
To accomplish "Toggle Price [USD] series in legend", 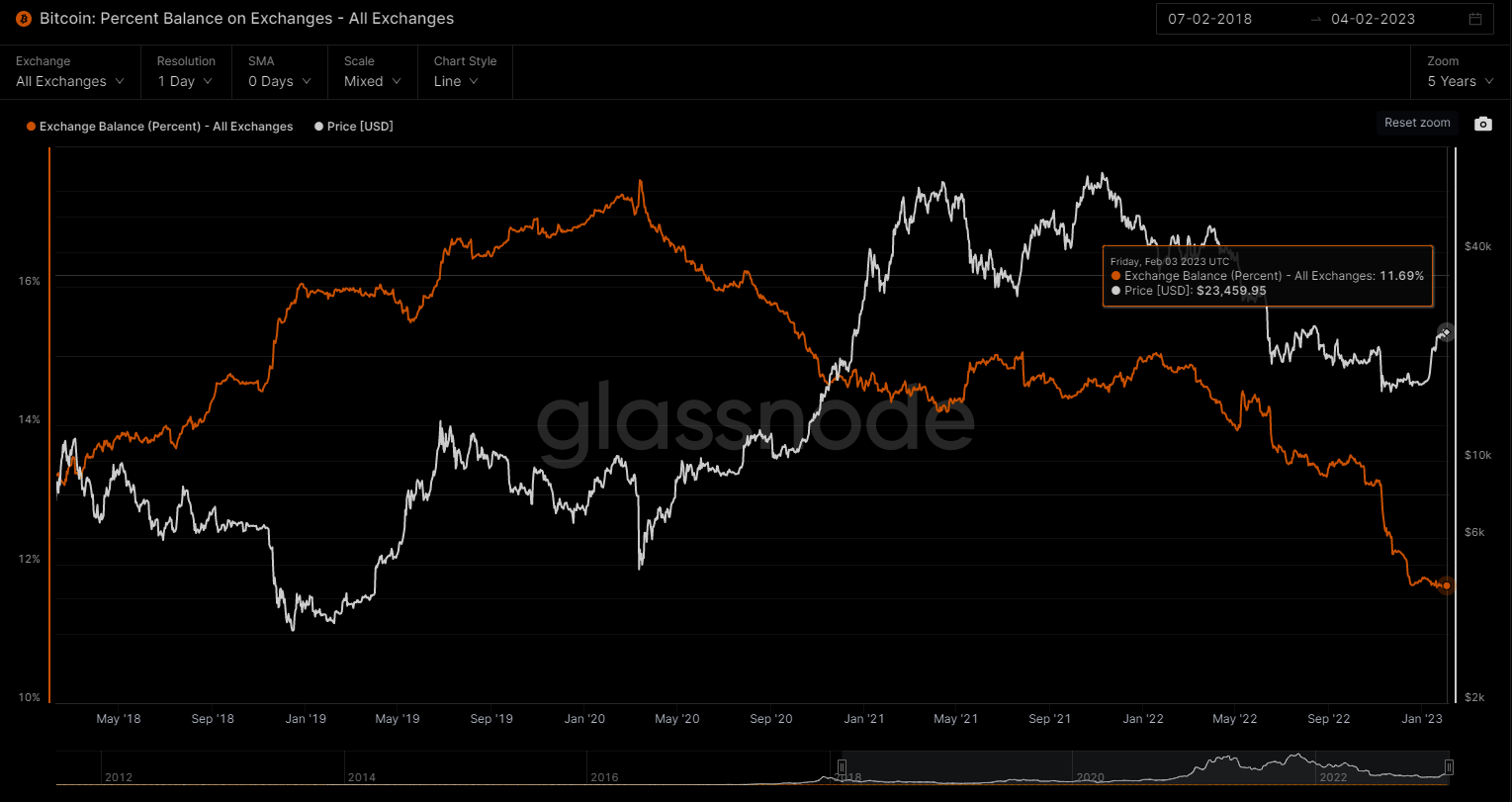I will pos(353,127).
